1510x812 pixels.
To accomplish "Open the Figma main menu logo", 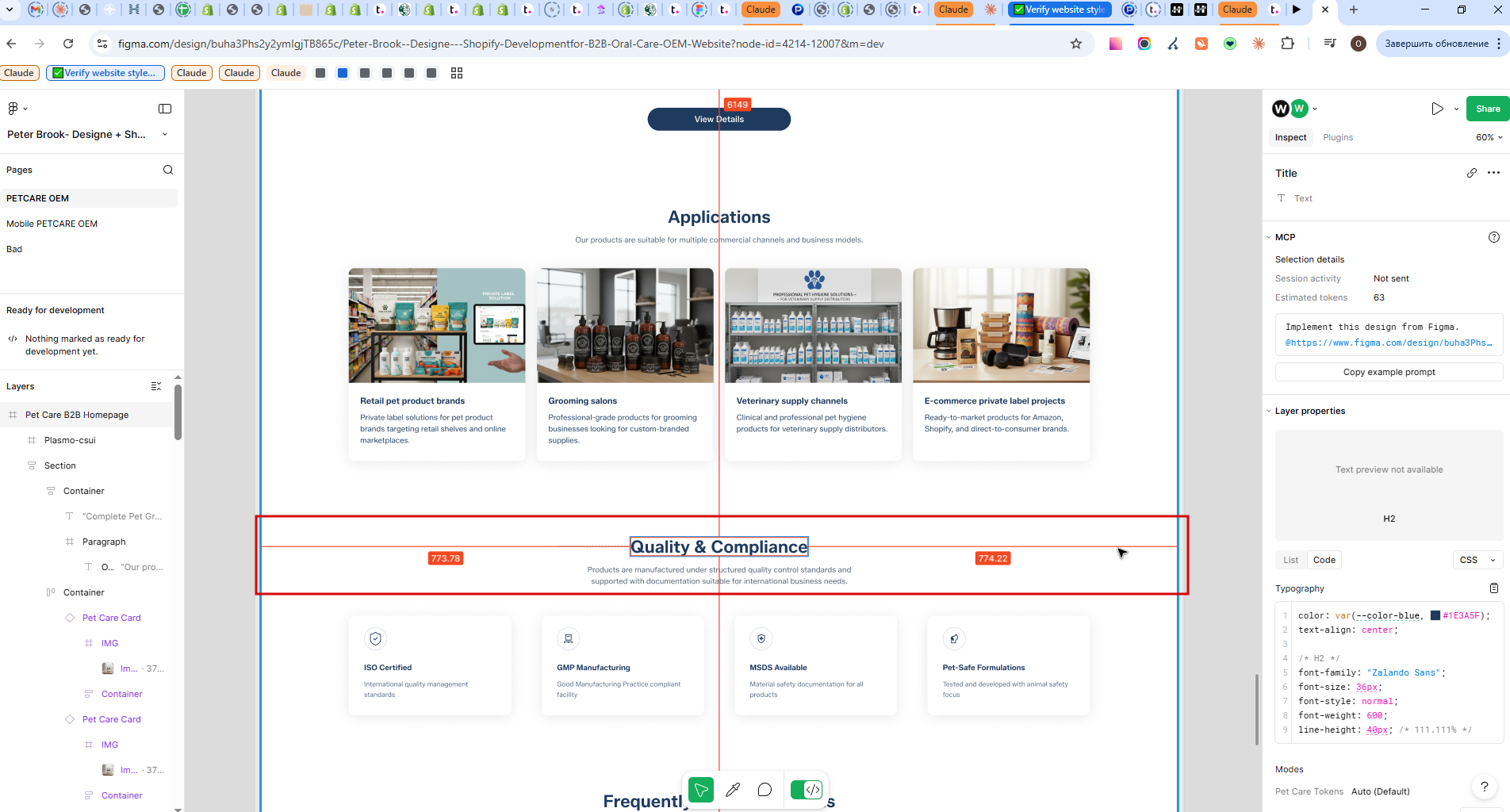I will click(13, 109).
